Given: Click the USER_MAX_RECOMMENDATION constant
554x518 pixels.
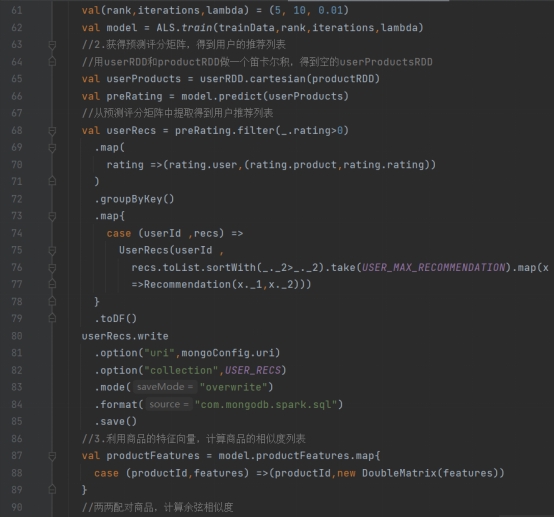Looking at the screenshot, I should click(434, 267).
